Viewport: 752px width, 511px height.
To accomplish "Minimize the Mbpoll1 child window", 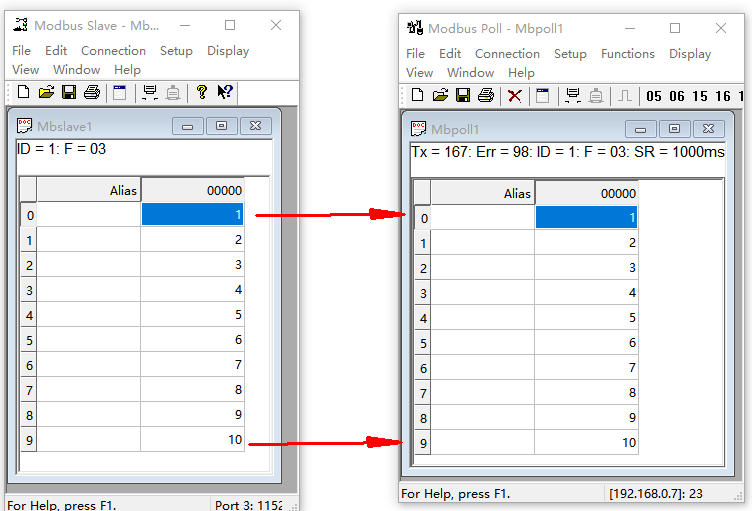I will (641, 129).
